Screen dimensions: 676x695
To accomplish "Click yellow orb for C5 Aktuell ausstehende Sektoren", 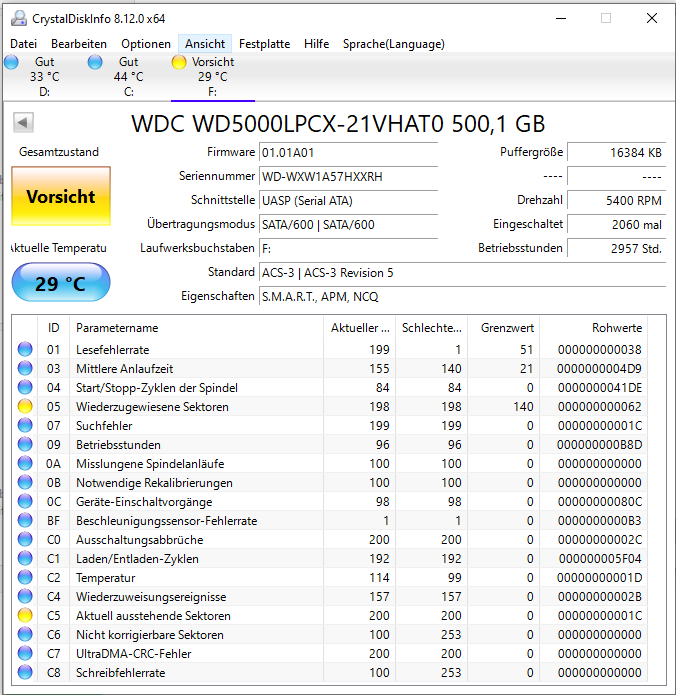I will 25,616.
